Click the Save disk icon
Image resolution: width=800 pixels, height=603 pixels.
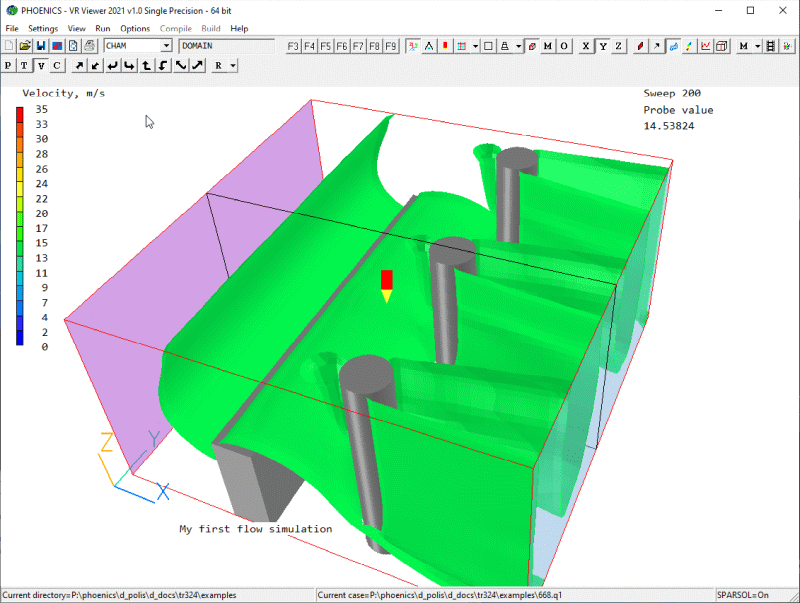click(x=41, y=46)
